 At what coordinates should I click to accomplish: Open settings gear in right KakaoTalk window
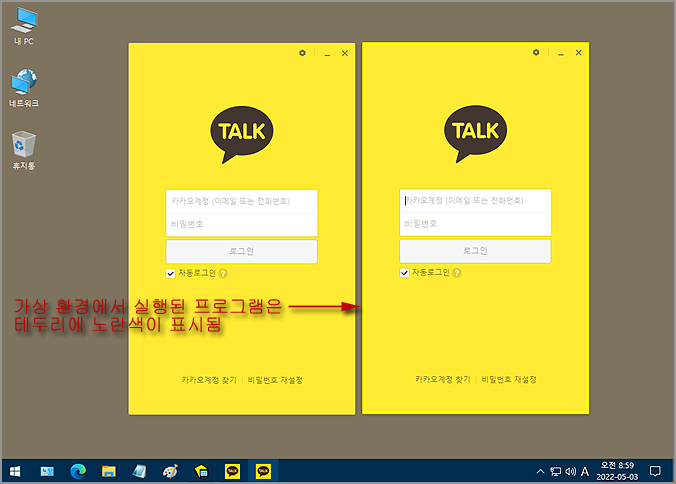click(536, 52)
